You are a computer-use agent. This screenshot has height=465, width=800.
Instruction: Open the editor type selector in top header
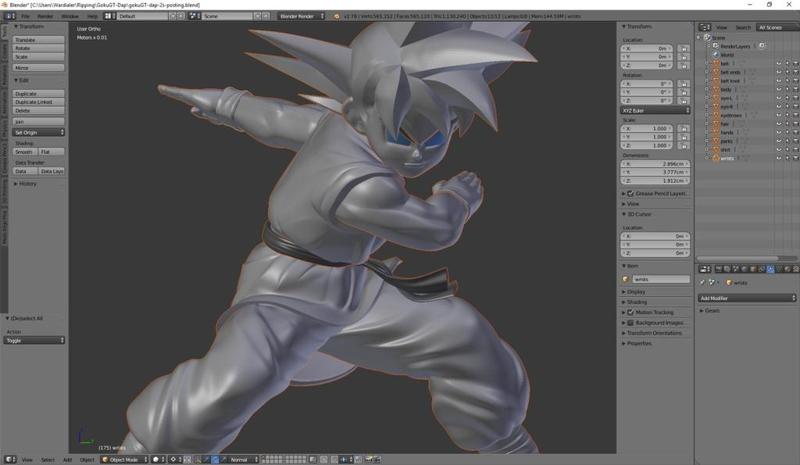coord(10,16)
